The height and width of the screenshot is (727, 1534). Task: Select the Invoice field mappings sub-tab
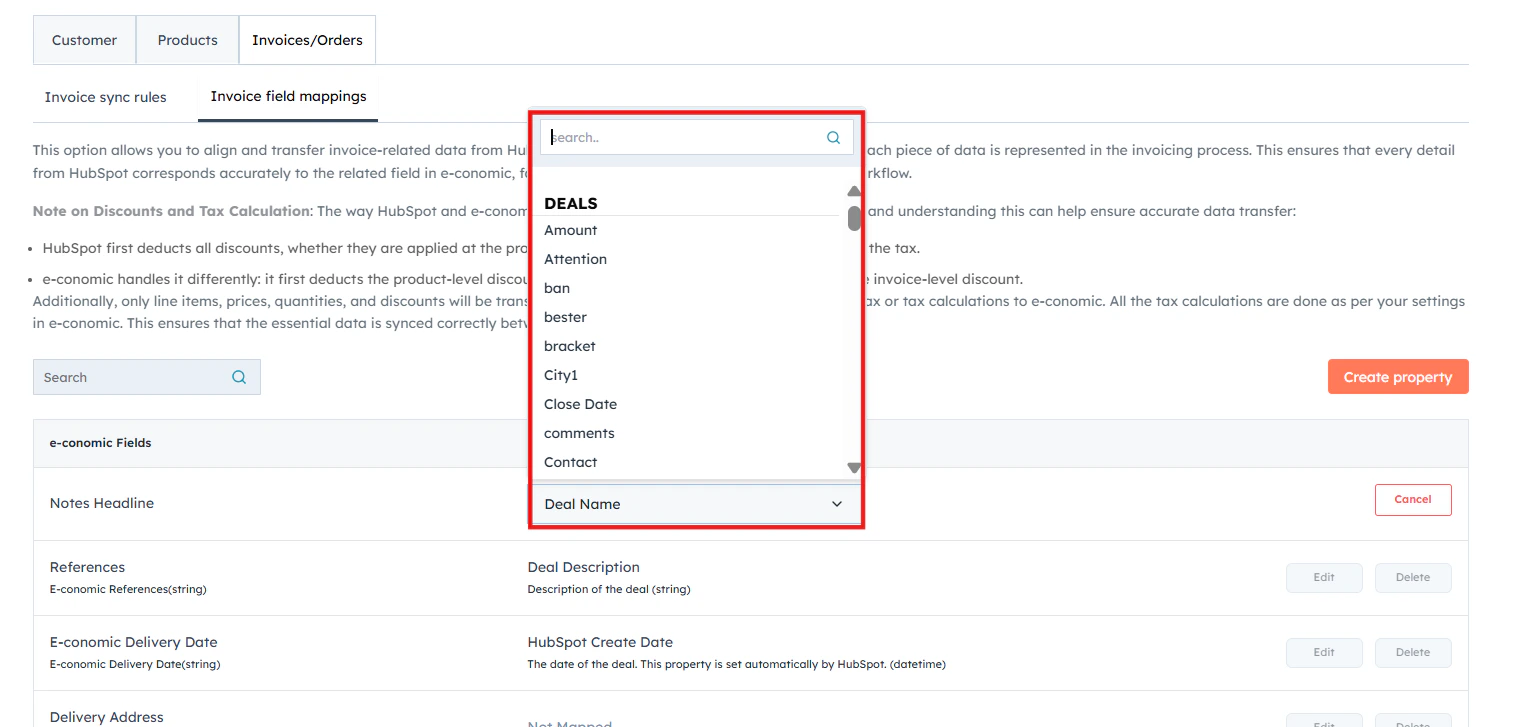click(288, 97)
